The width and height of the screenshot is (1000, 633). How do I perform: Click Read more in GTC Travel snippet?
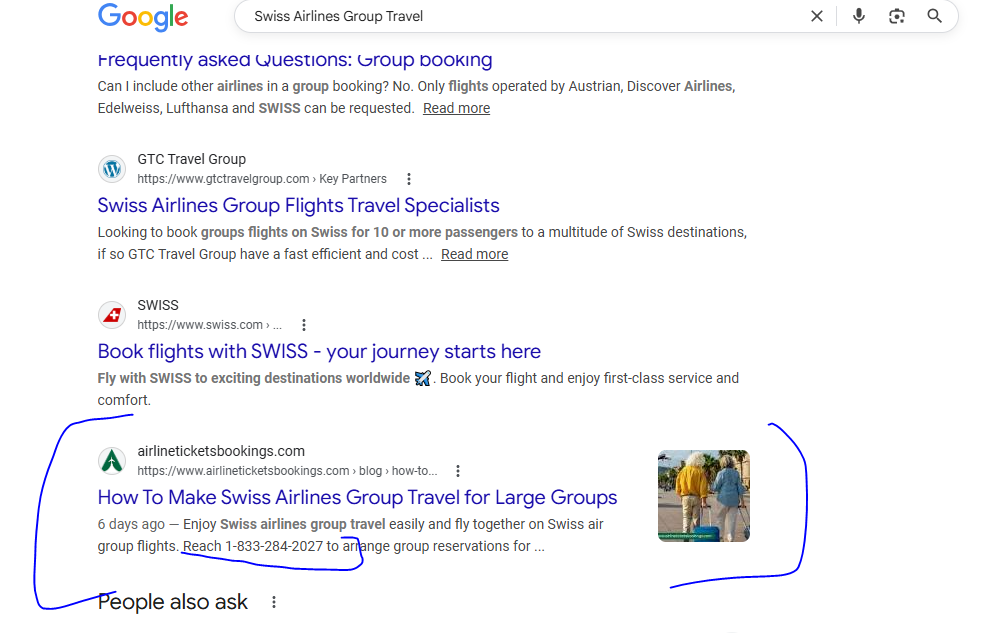coord(474,254)
